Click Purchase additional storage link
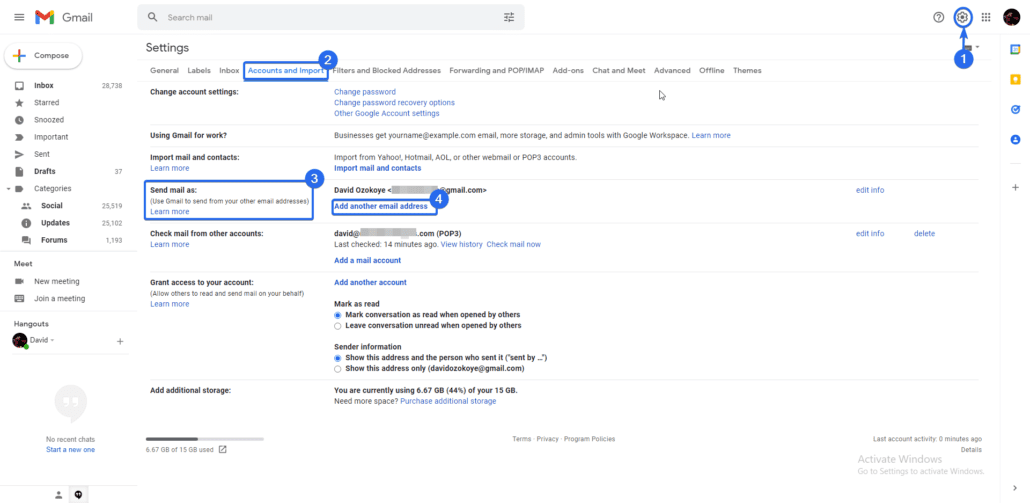 click(448, 401)
